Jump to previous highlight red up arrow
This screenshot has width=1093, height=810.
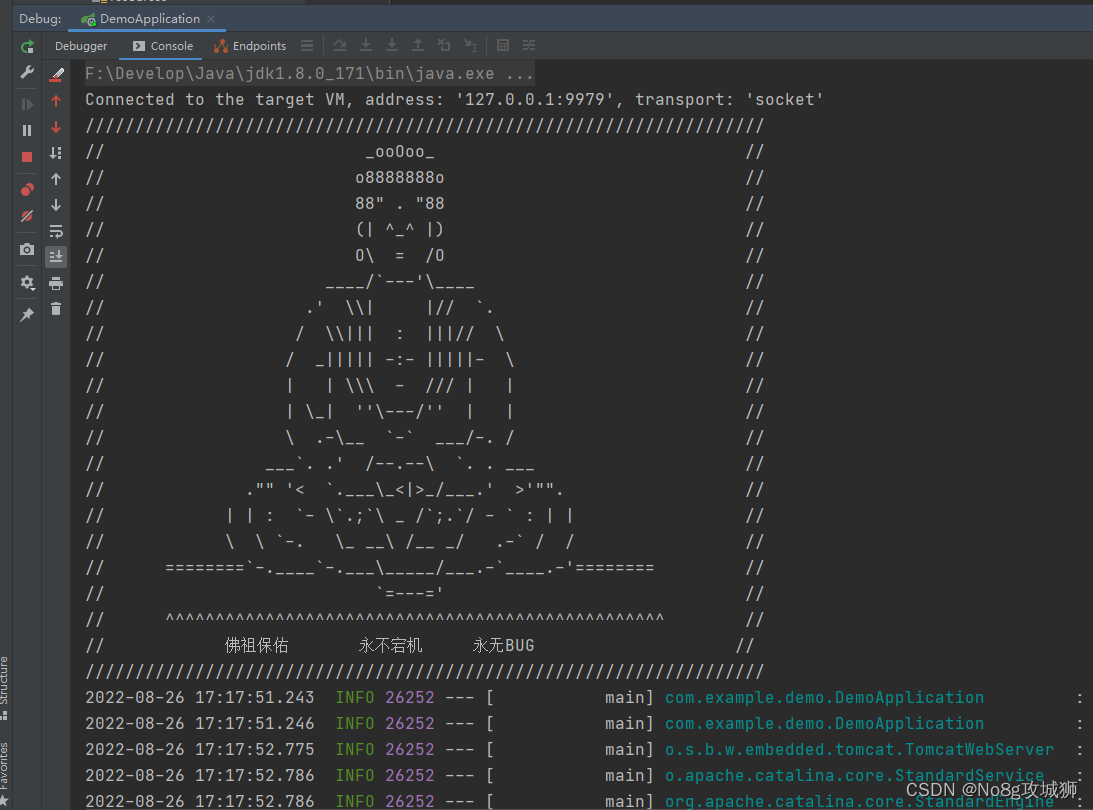tap(56, 101)
